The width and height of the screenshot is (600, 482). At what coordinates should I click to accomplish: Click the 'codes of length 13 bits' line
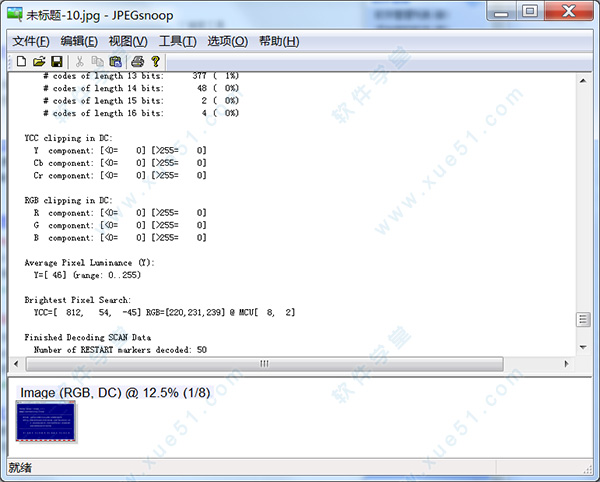click(141, 76)
